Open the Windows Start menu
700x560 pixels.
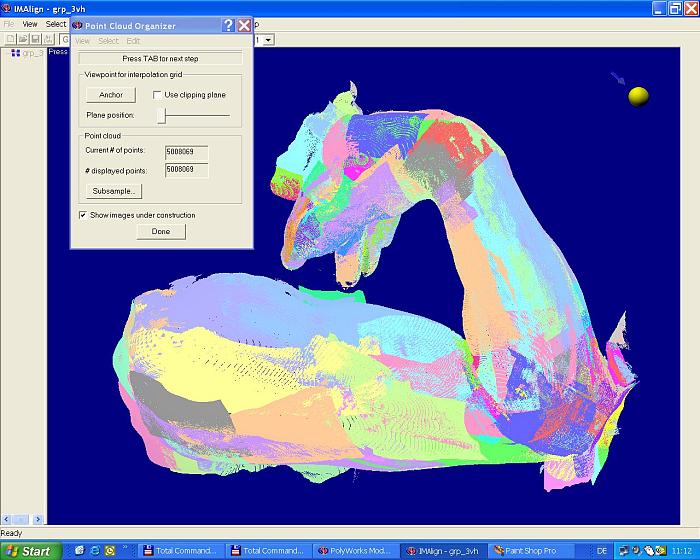(x=30, y=551)
